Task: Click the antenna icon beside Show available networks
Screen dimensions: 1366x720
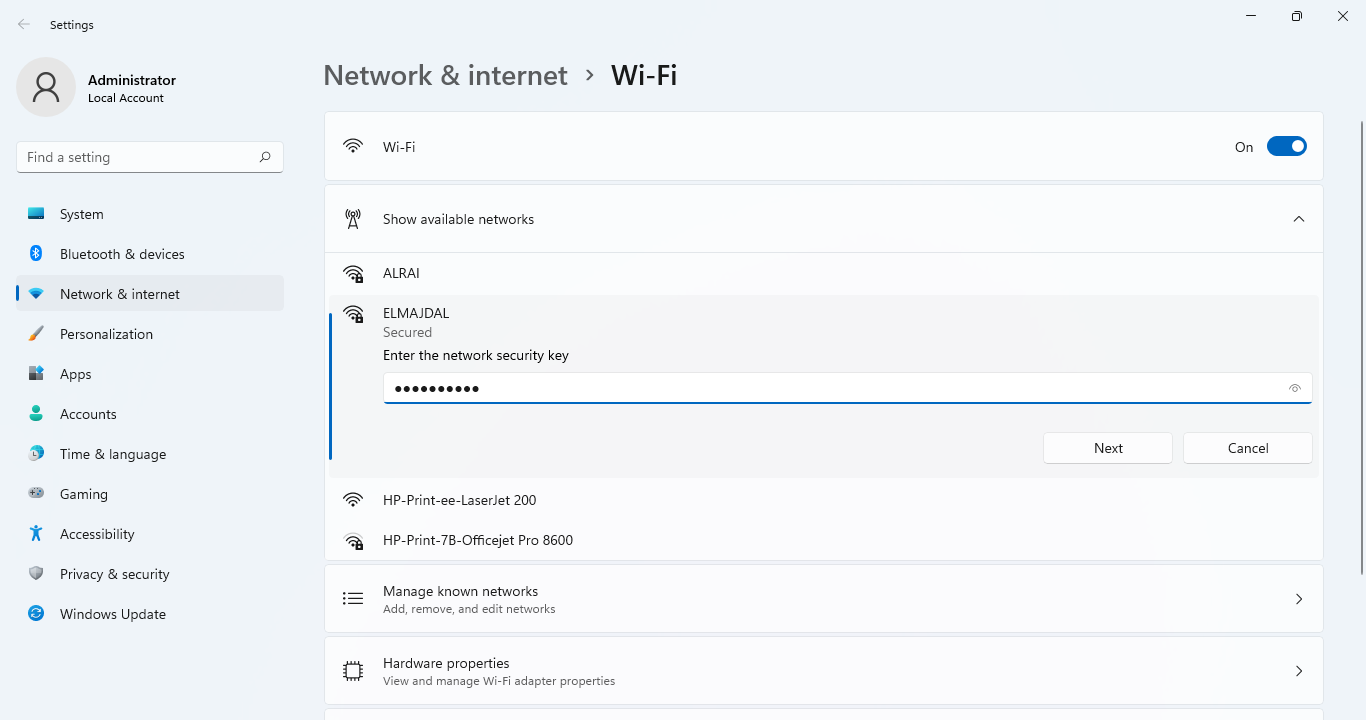Action: 353,218
